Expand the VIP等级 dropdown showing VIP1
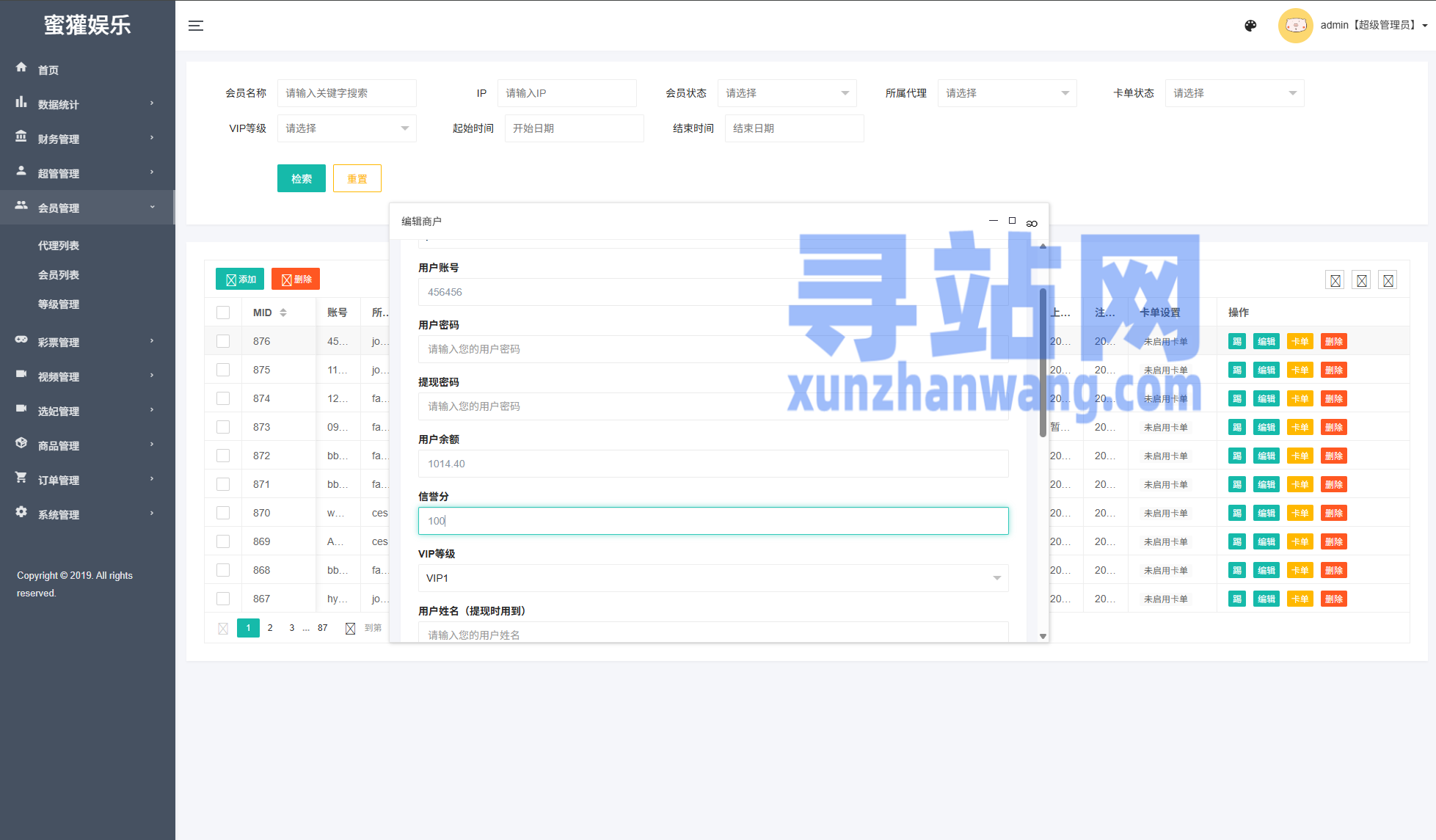The image size is (1436, 840). pos(712,578)
